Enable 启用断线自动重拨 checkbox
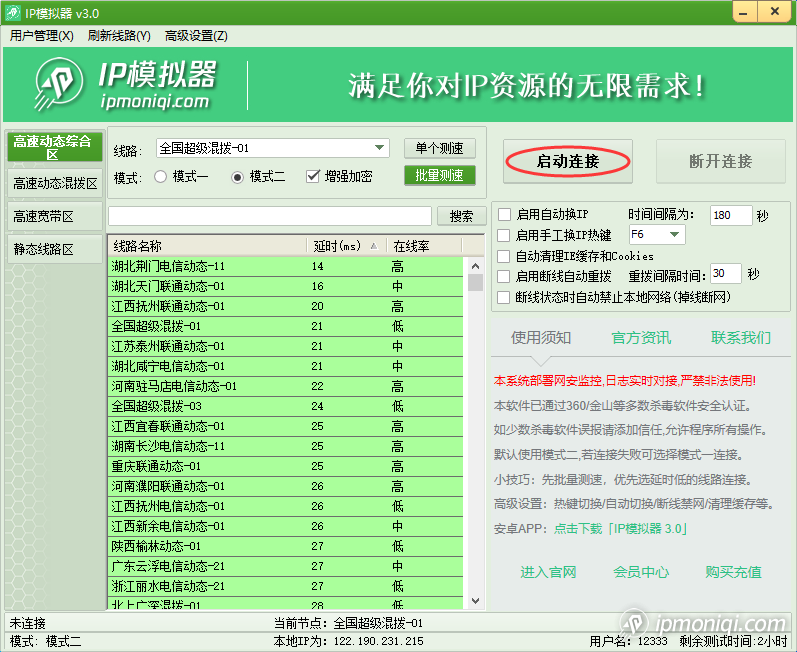Image resolution: width=797 pixels, height=652 pixels. tap(505, 275)
